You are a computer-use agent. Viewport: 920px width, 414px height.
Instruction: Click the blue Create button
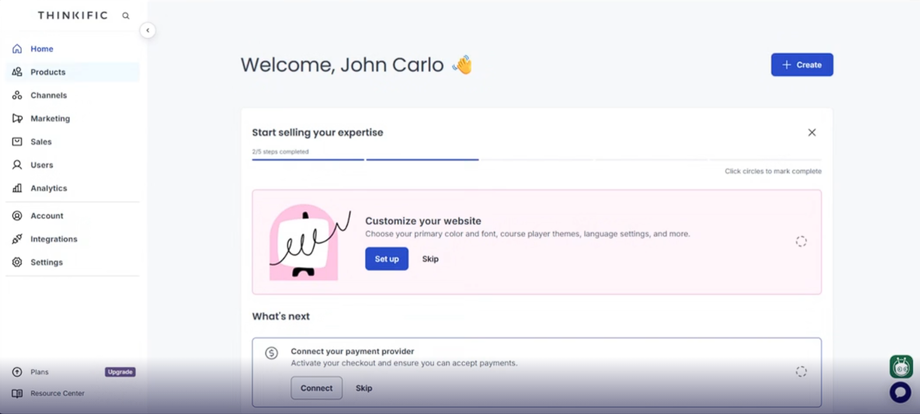pos(802,65)
